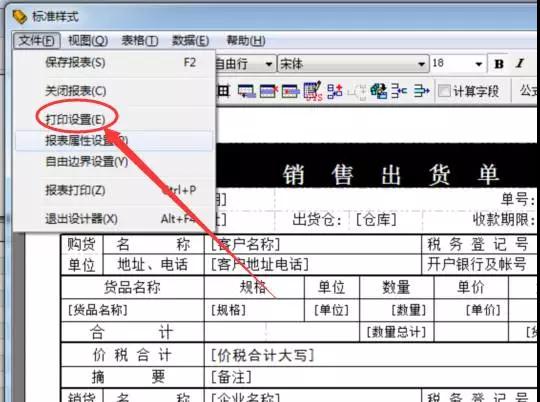540x402 pixels.
Task: Click the green right-arrow indent icon
Action: [x=422, y=92]
